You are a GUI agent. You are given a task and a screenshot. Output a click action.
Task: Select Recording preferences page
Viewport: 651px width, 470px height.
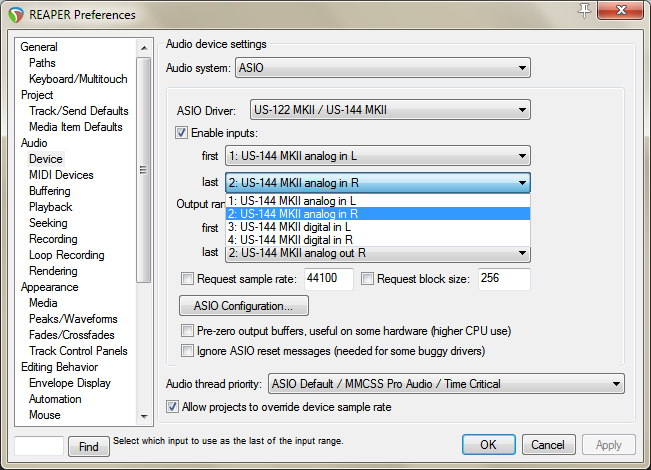[53, 239]
